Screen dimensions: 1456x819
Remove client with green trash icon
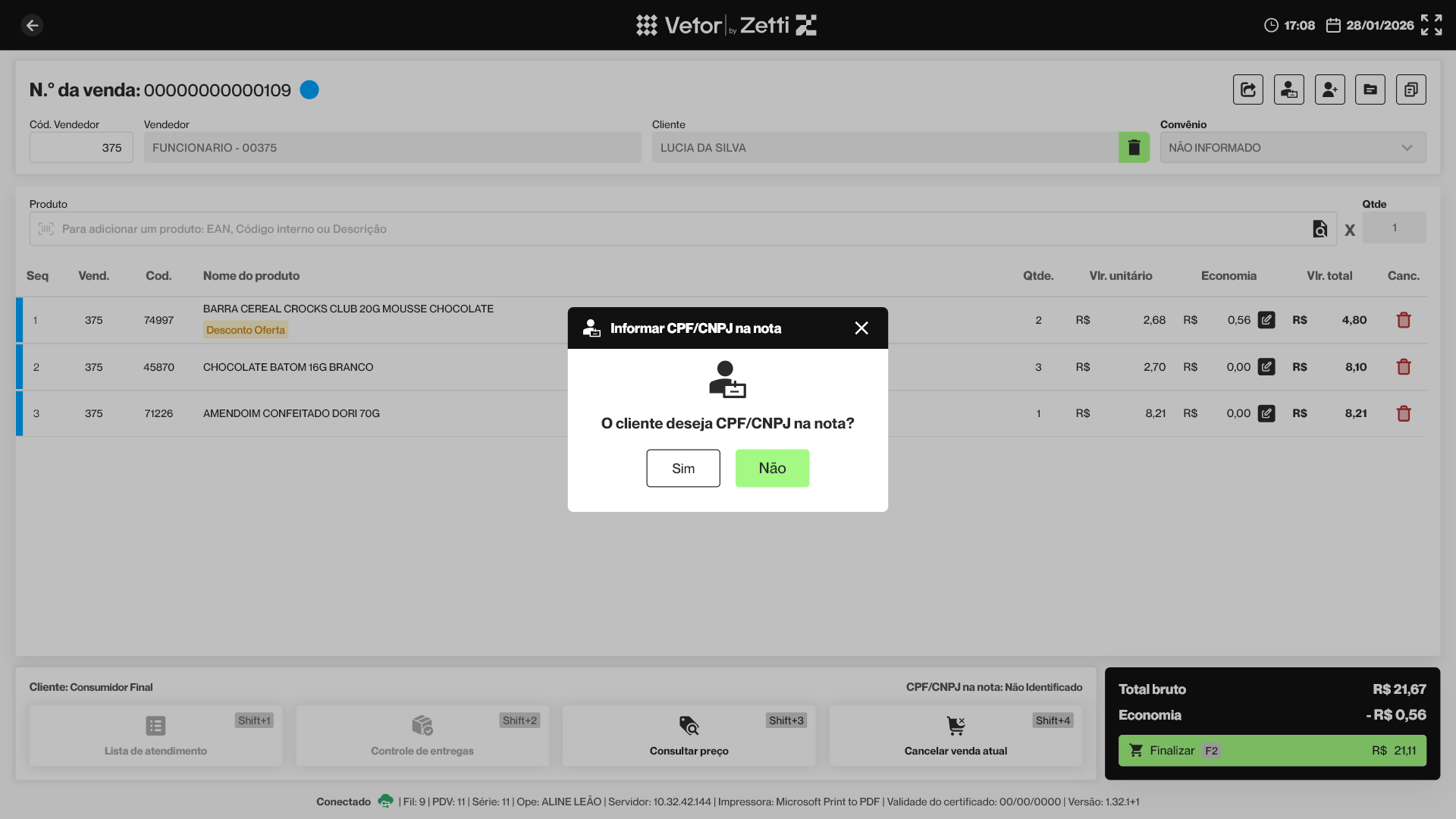coord(1134,147)
